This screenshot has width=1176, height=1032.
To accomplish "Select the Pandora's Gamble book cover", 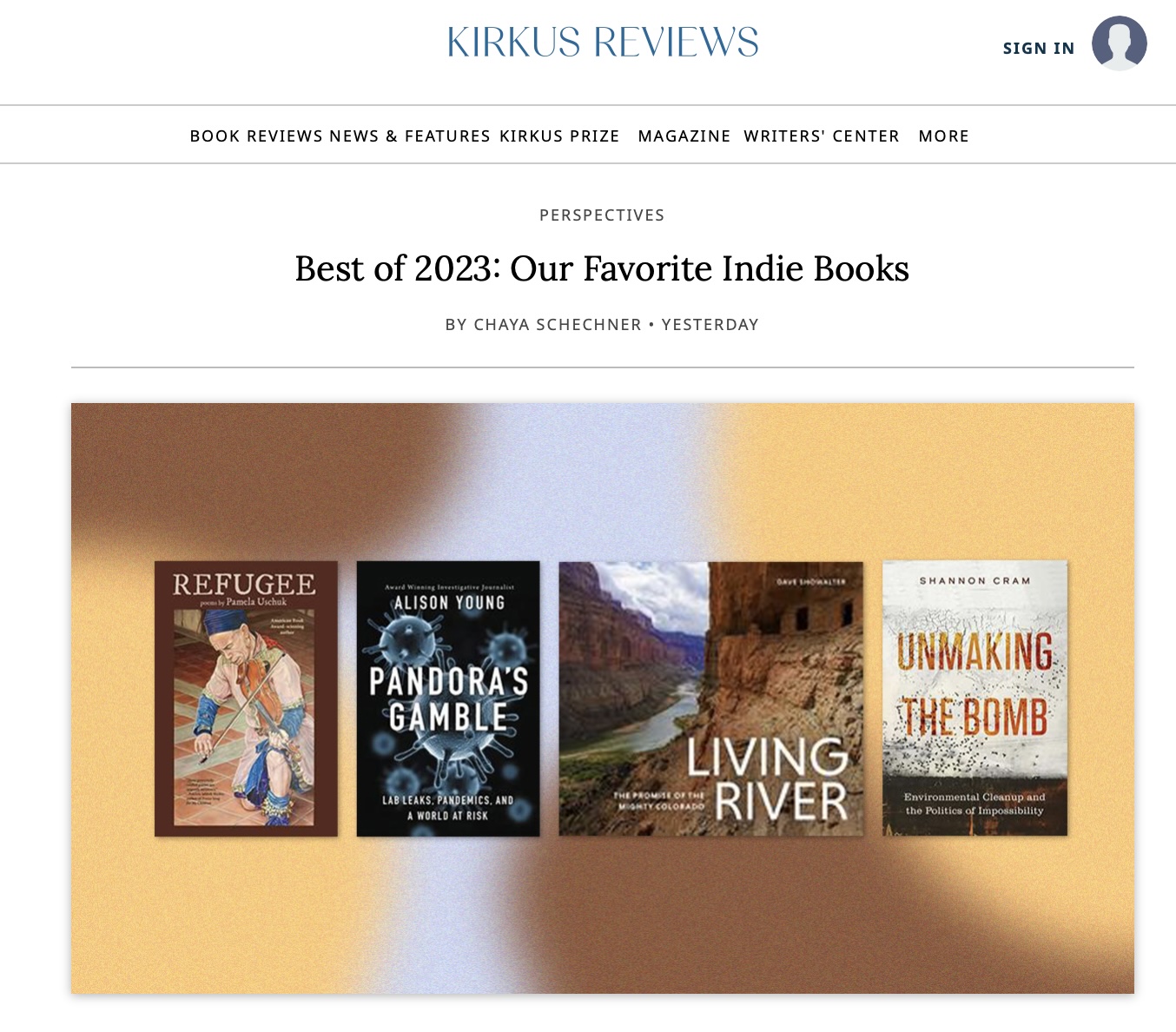I will [x=448, y=698].
